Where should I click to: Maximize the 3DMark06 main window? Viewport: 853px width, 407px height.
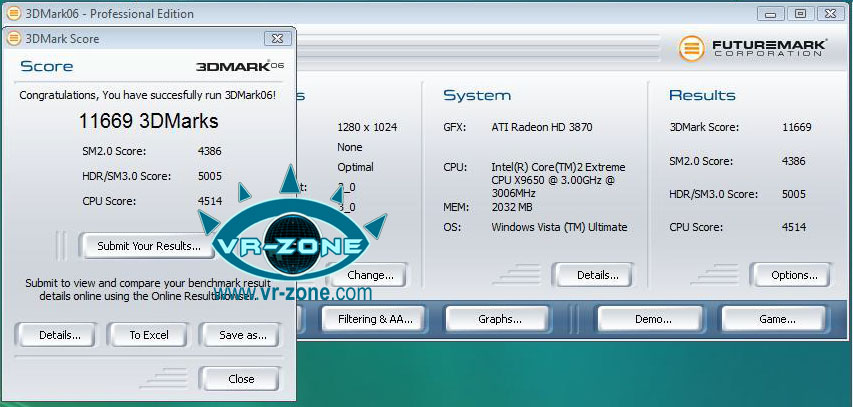799,14
